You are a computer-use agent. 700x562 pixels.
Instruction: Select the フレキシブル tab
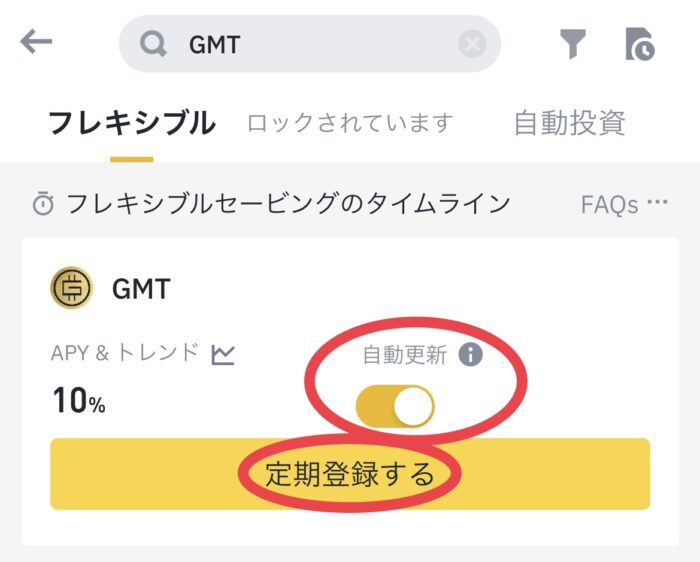[x=131, y=123]
